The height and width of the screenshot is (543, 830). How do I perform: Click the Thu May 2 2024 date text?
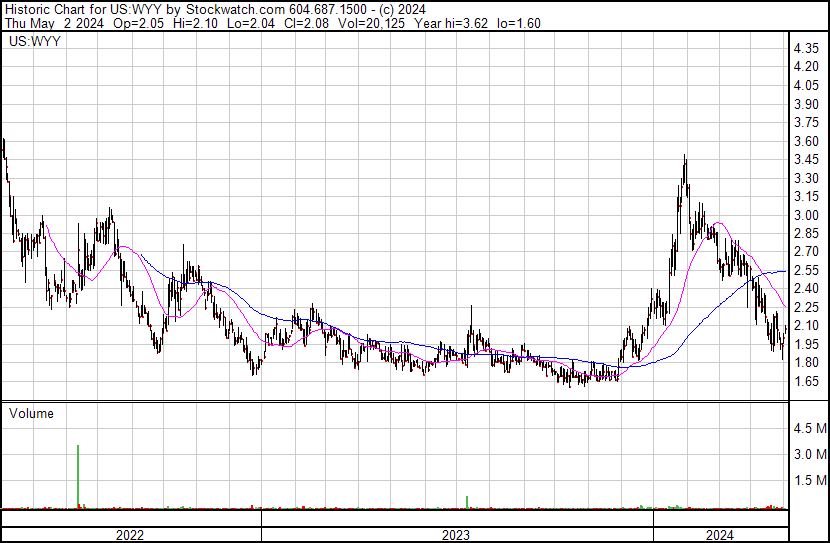click(50, 23)
